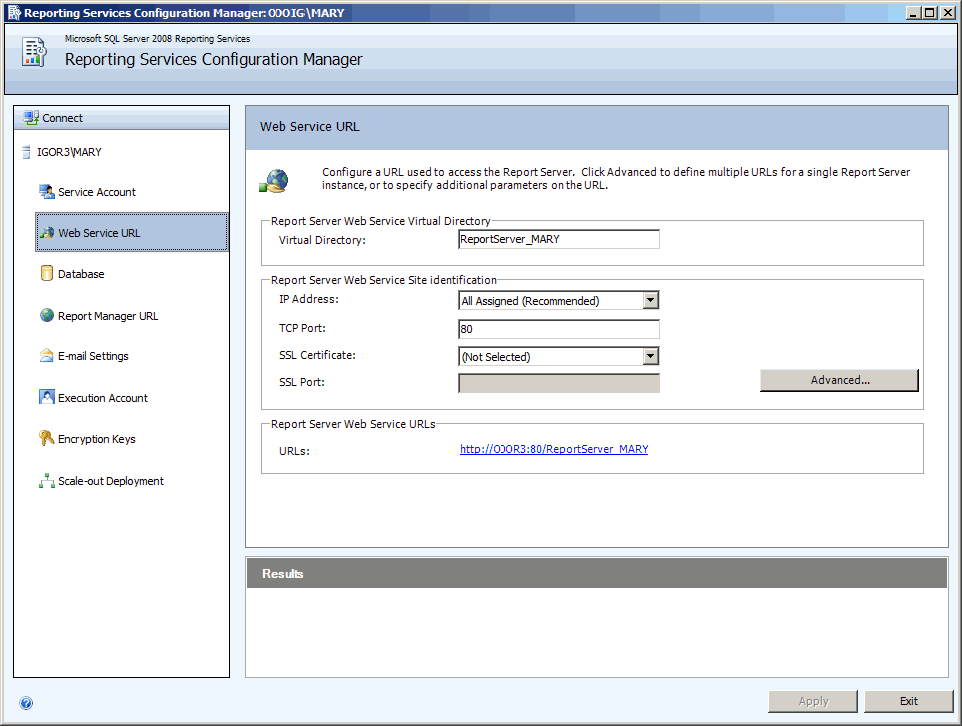
Task: Click the Connect server icon
Action: [31, 117]
